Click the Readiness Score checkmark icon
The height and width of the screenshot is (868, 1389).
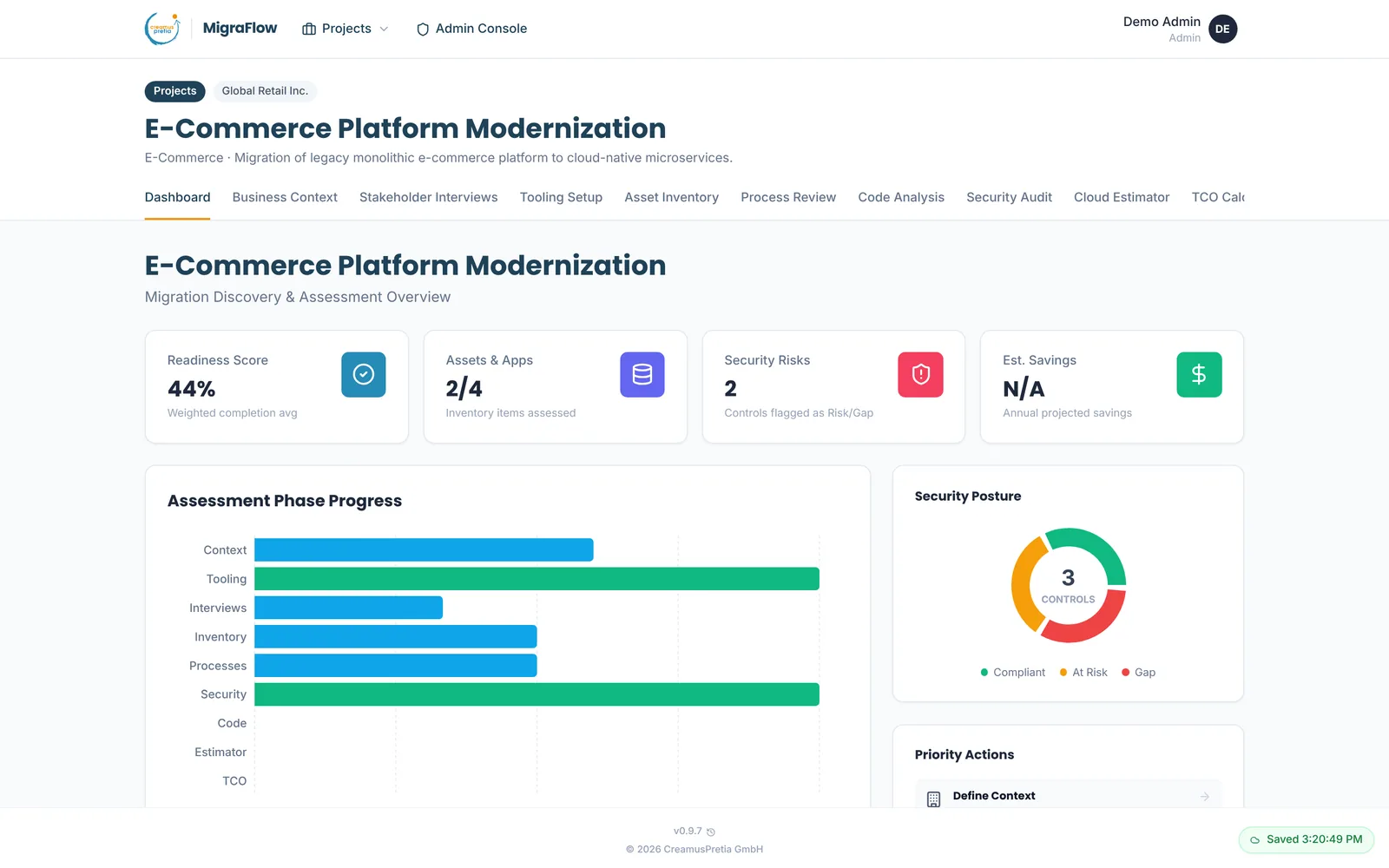[364, 374]
